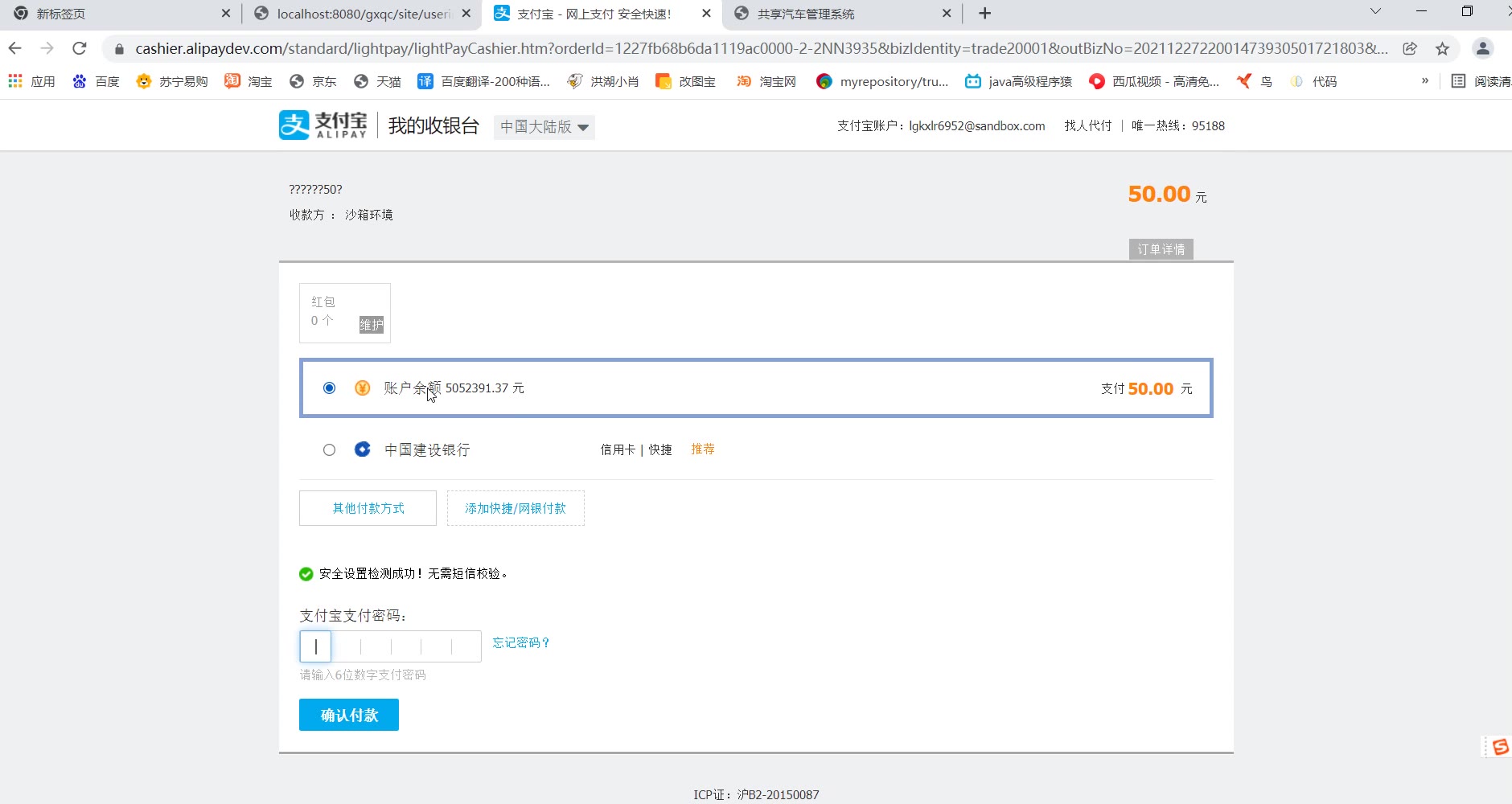This screenshot has width=1512, height=804.
Task: Click the lock icon in address bar
Action: point(119,49)
